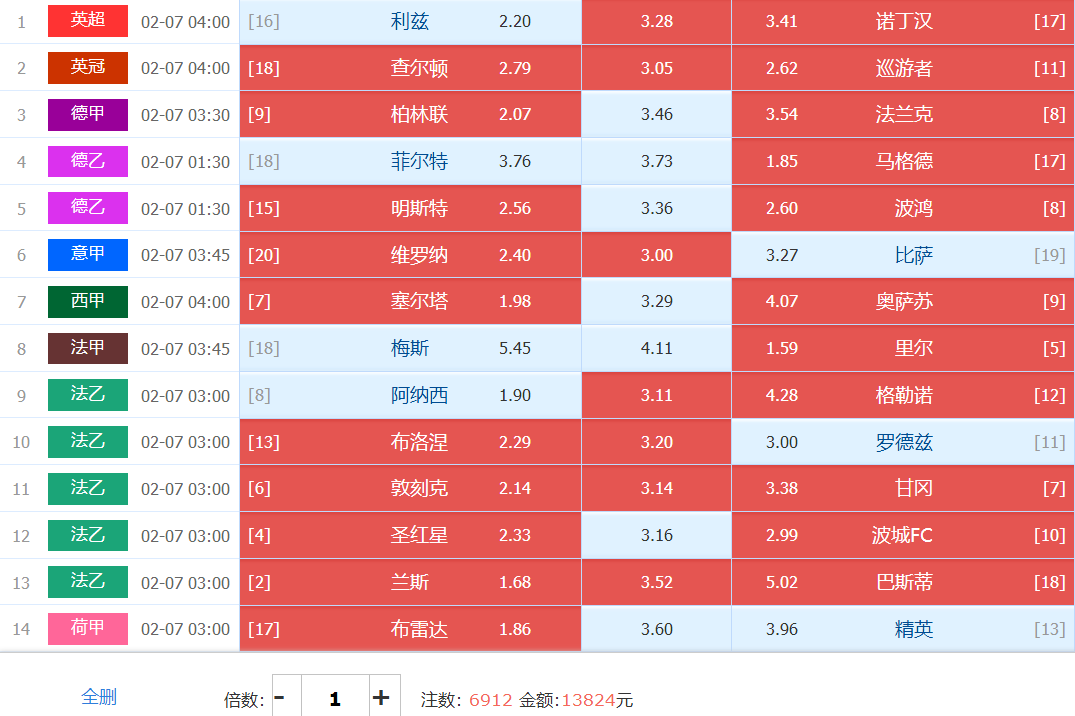Click the 德乙 badge in row 4
Image resolution: width=1075 pixels, height=716 pixels.
[x=88, y=161]
